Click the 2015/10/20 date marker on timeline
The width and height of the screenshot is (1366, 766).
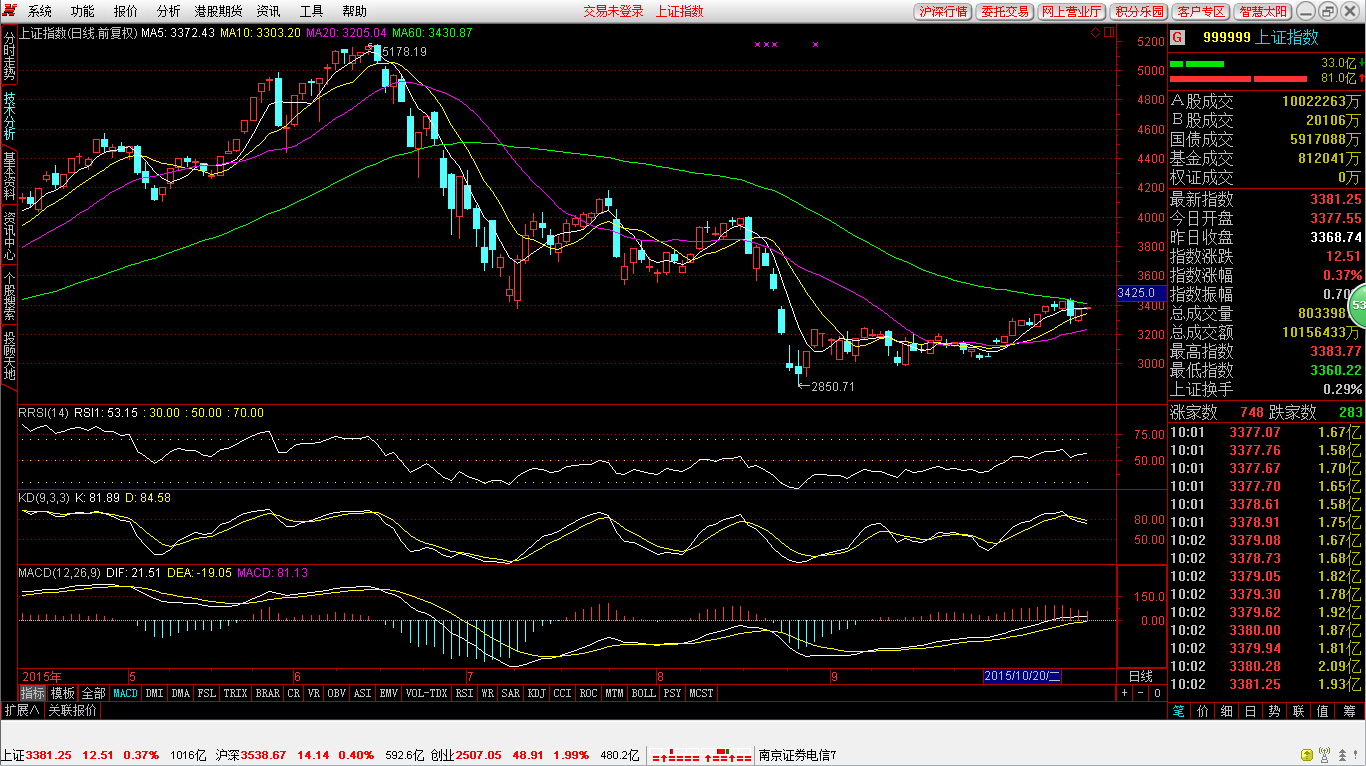click(1022, 676)
